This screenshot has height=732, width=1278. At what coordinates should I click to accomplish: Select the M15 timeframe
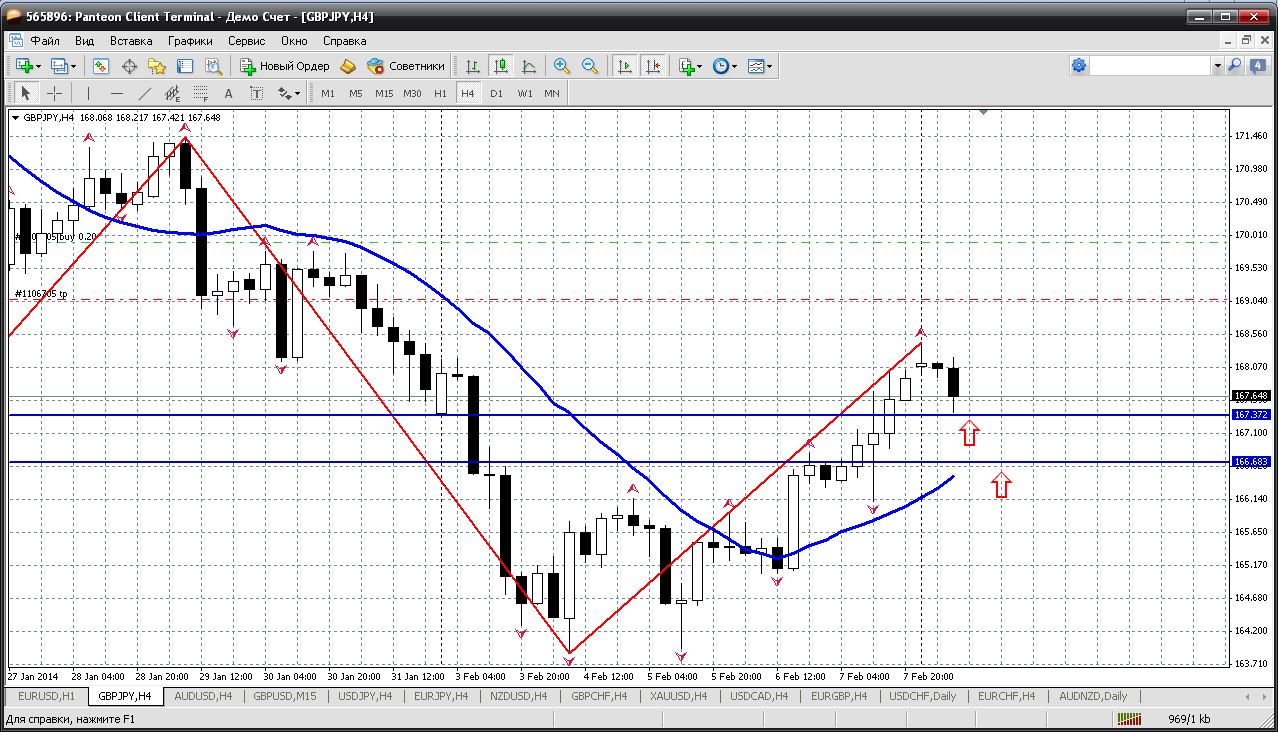click(x=384, y=93)
